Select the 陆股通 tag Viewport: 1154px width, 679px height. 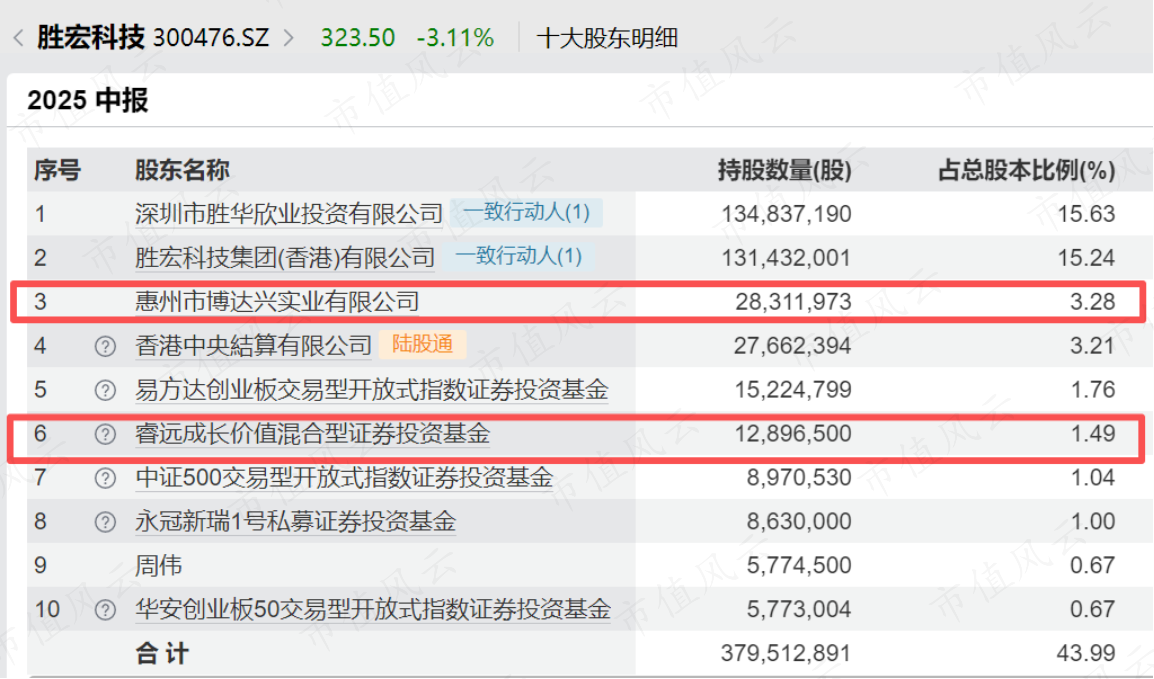(x=422, y=344)
